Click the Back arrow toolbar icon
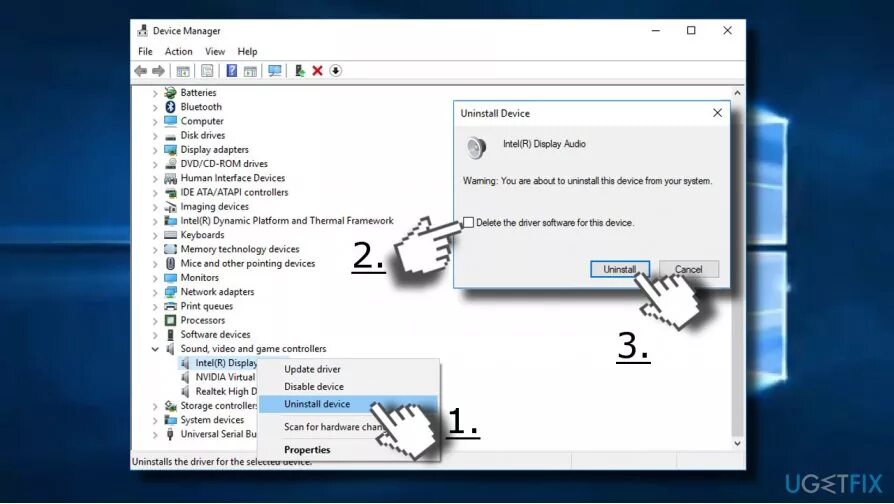894x504 pixels. pos(140,71)
